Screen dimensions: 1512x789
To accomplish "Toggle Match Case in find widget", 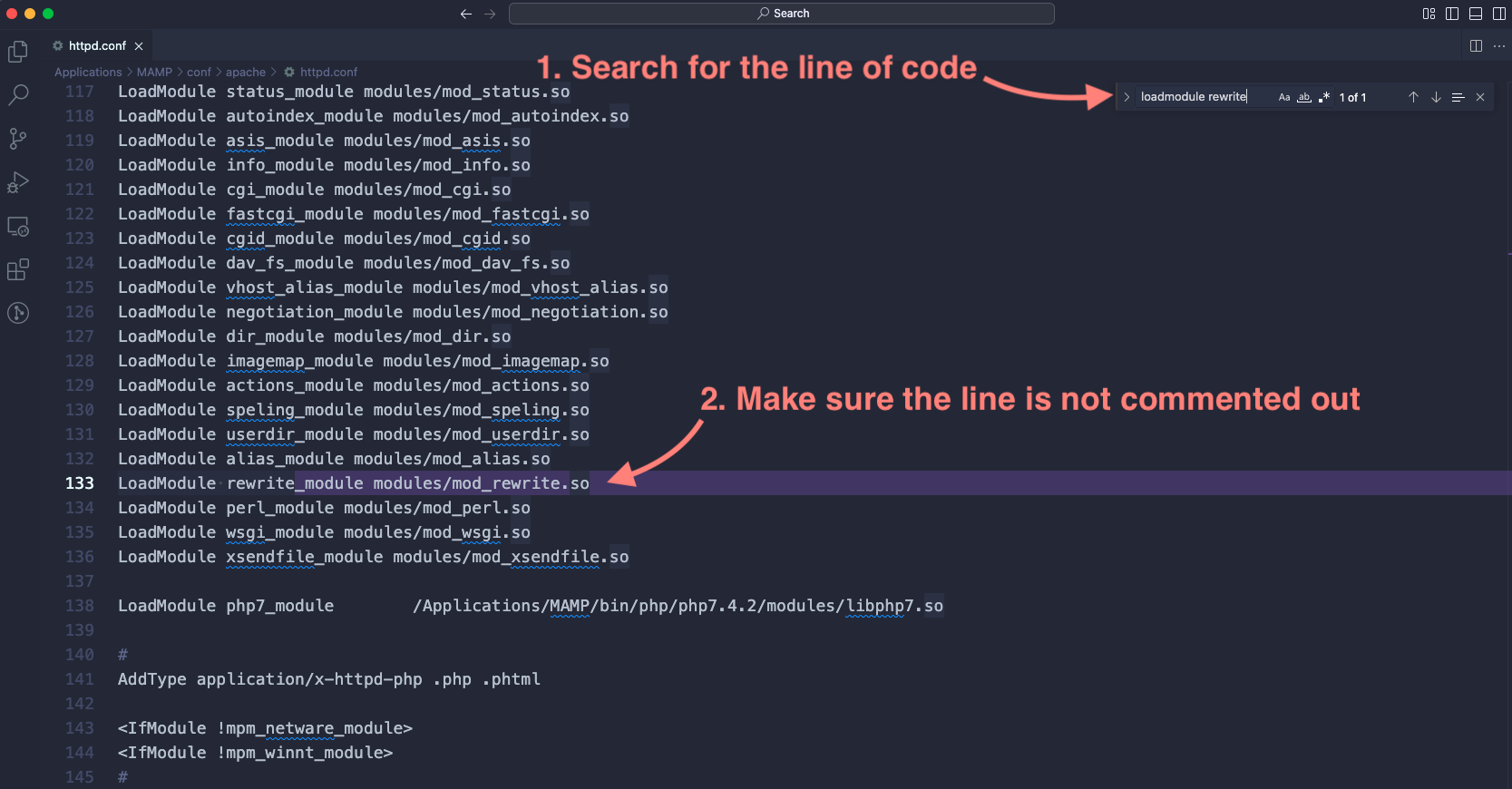I will pyautogui.click(x=1284, y=97).
